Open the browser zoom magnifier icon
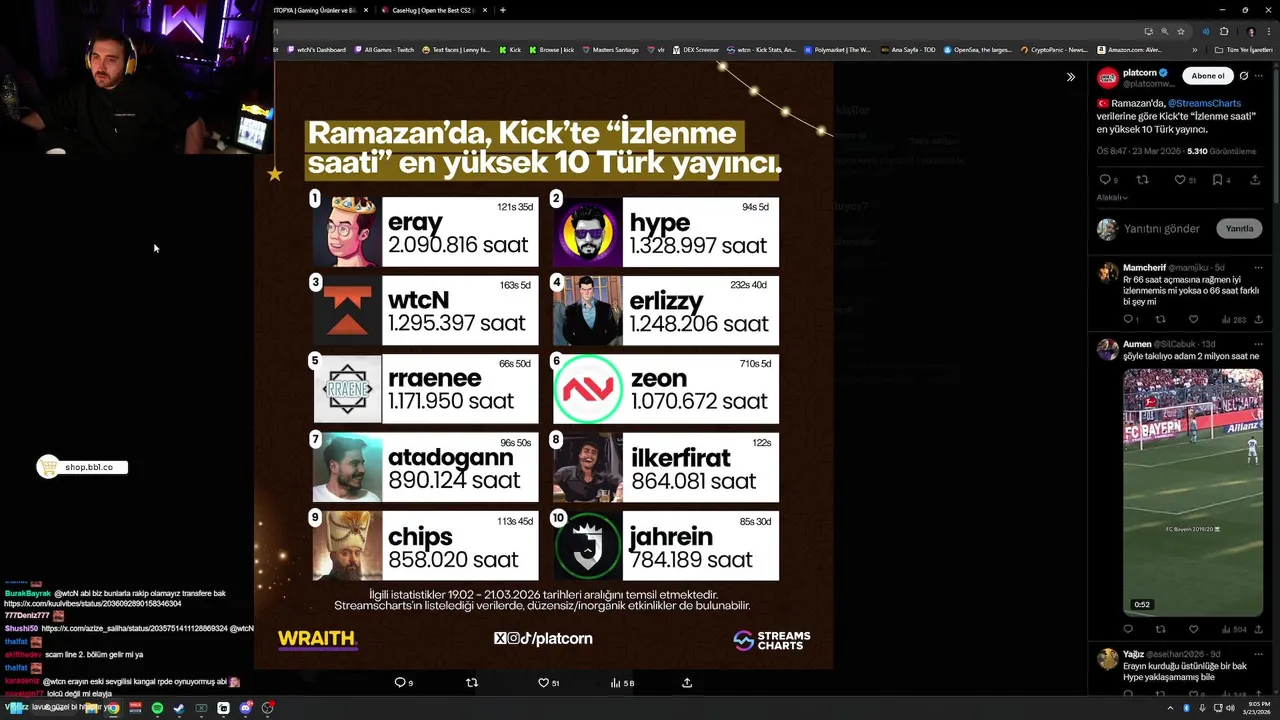The height and width of the screenshot is (720, 1280). [x=1164, y=31]
